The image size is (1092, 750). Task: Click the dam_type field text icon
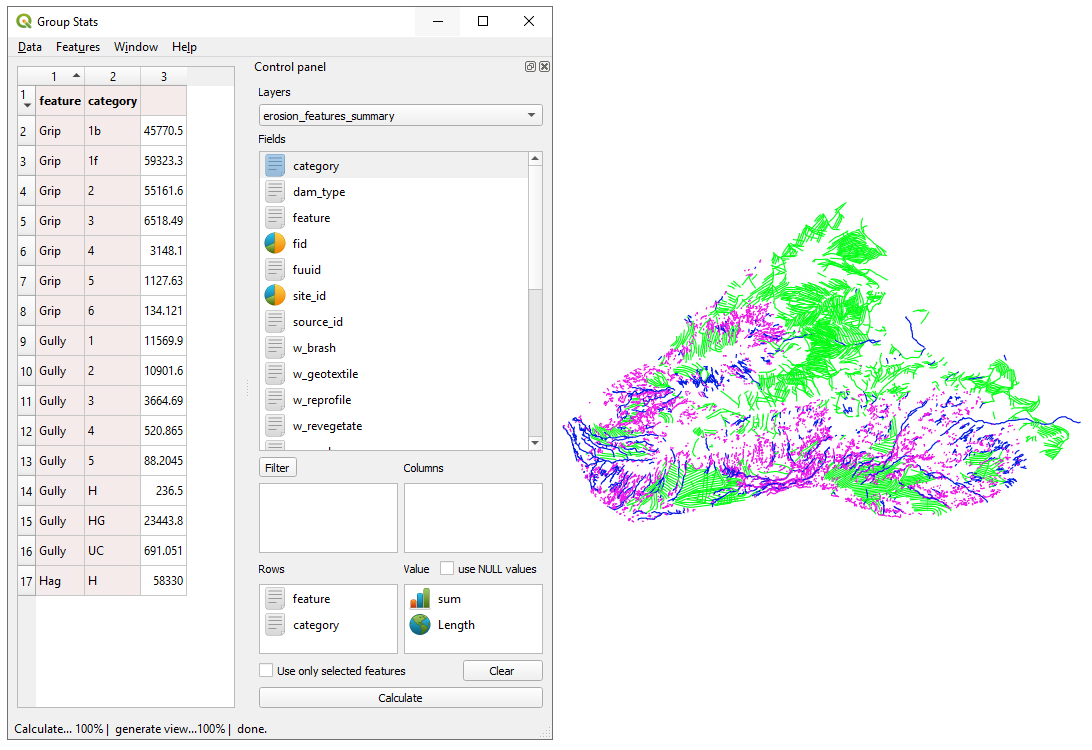pos(275,192)
